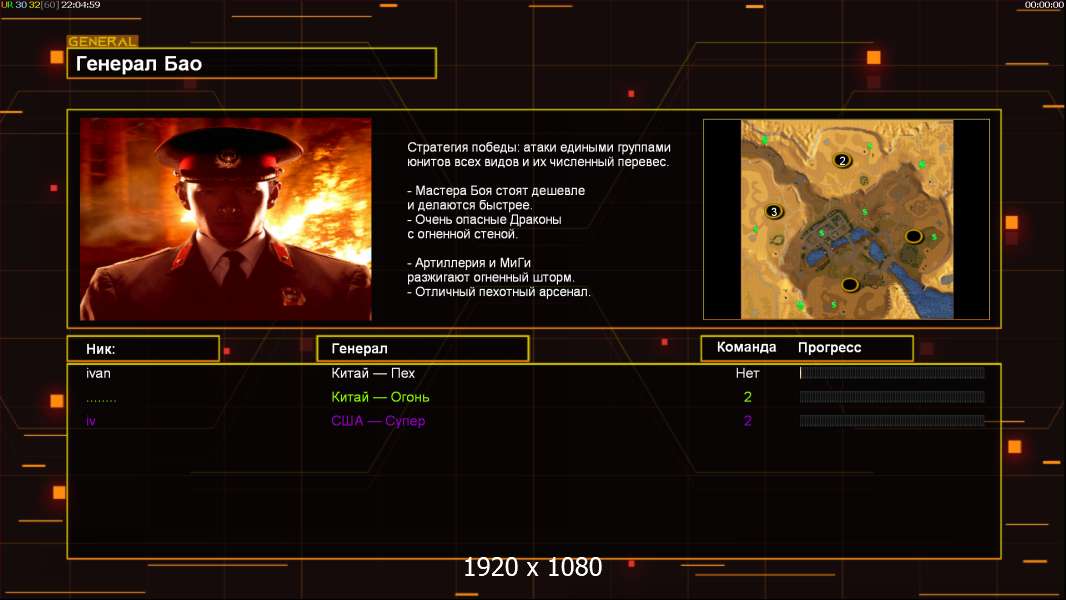Click the yellow GENERAL label tag
Screen dimensions: 1066x600
point(103,41)
